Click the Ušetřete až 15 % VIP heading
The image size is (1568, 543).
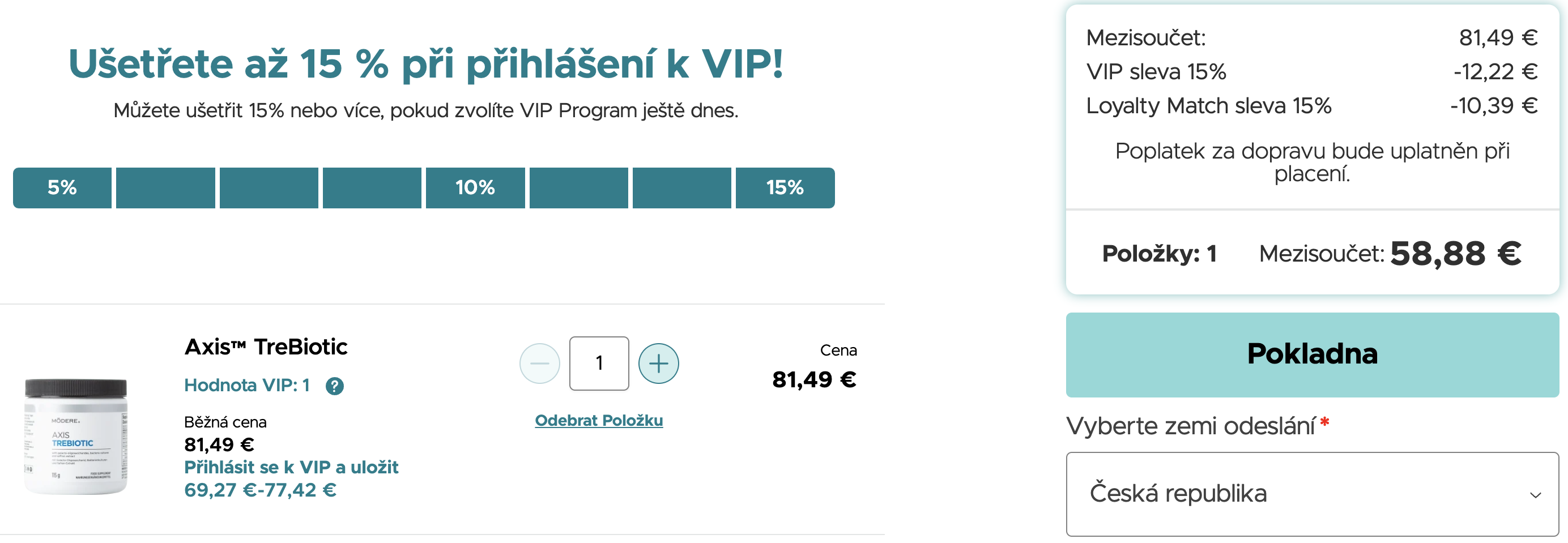click(425, 64)
